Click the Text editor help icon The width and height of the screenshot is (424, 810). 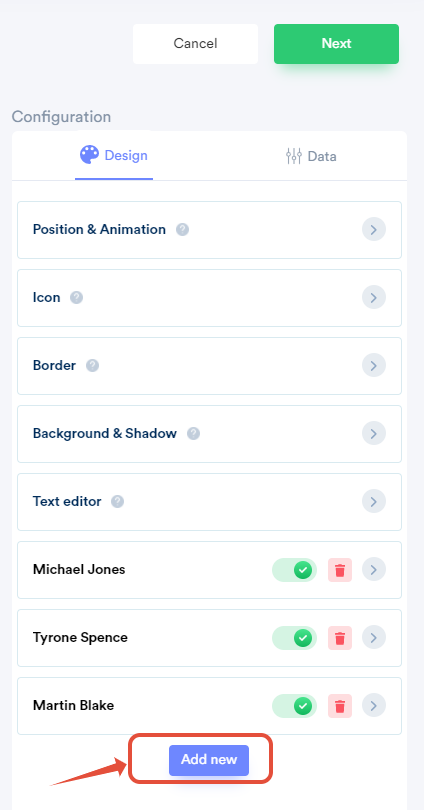click(x=118, y=502)
